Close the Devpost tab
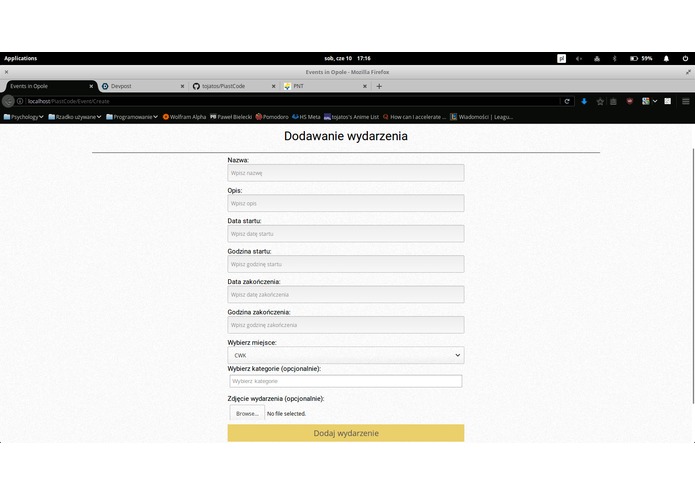This screenshot has width=695, height=494. [182, 86]
